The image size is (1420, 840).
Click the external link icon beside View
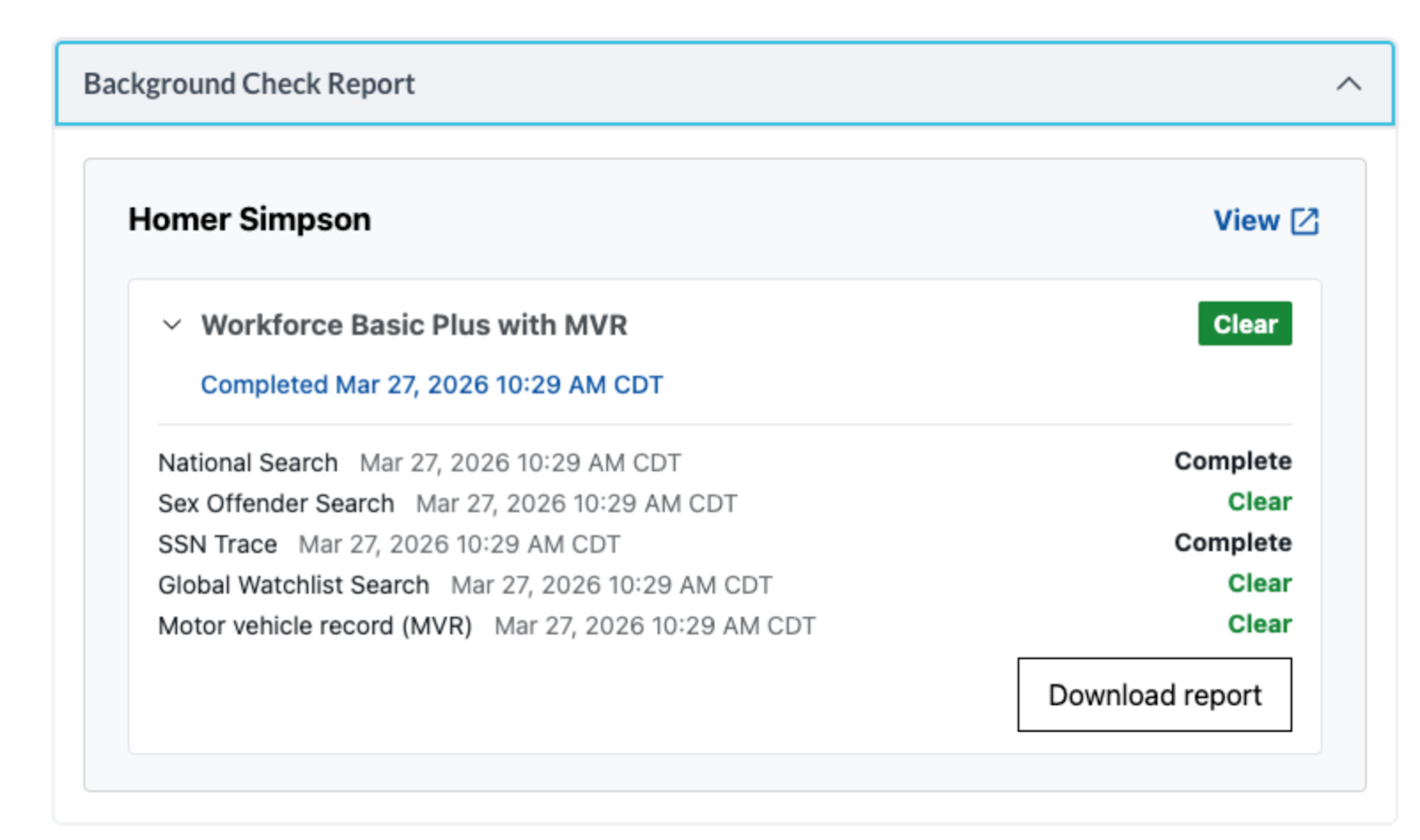point(1305,221)
